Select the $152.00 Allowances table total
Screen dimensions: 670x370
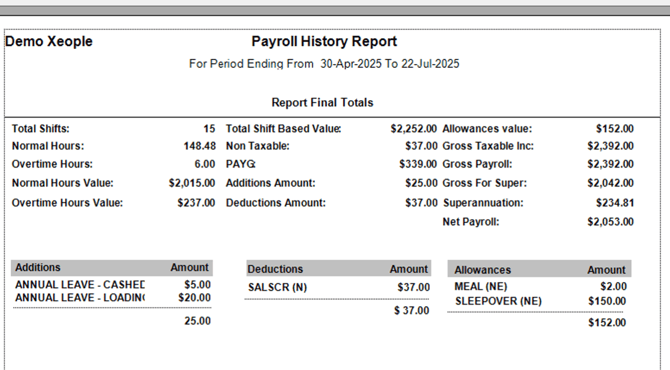coord(607,323)
